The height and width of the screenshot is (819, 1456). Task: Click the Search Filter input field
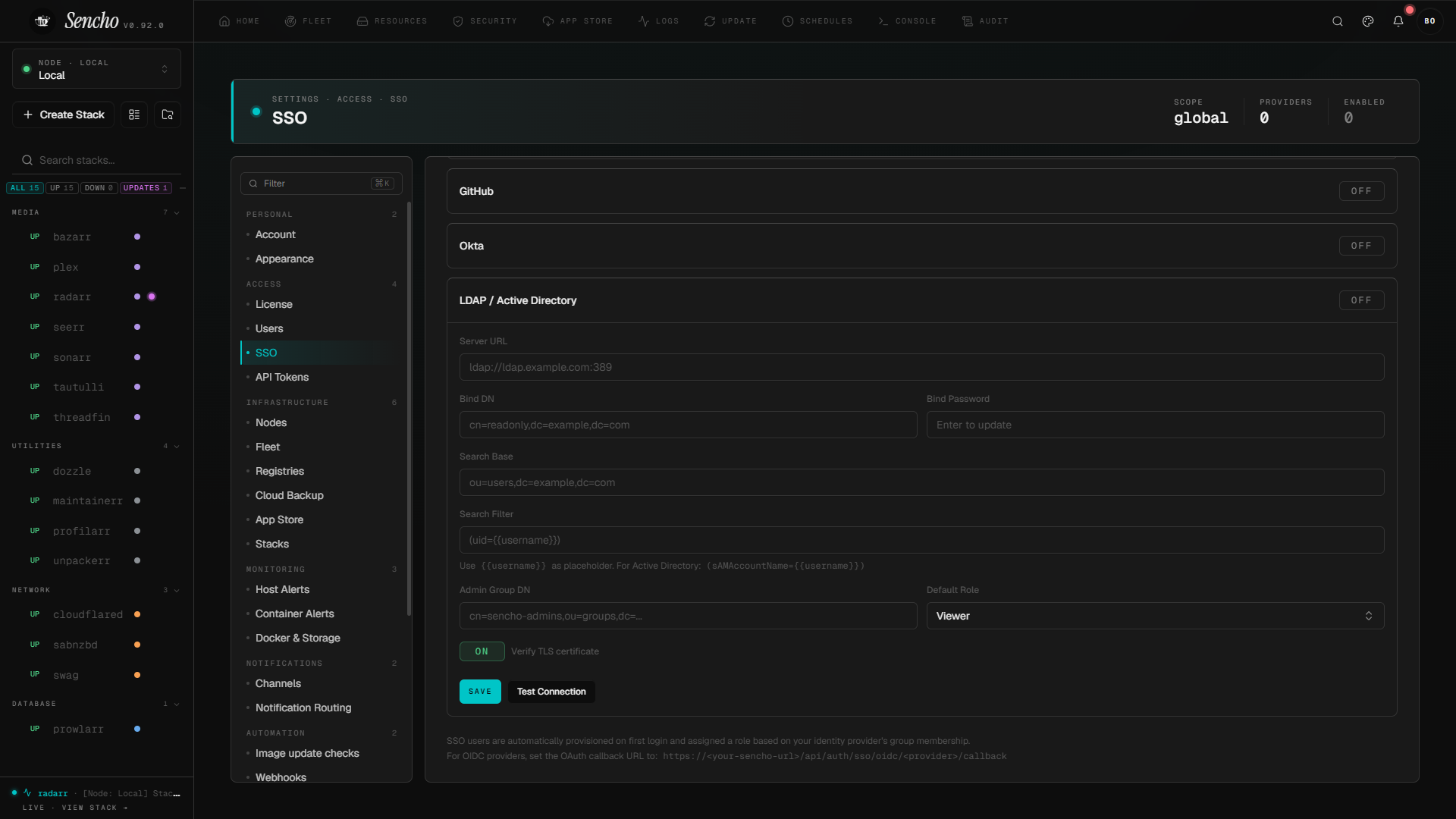click(921, 540)
